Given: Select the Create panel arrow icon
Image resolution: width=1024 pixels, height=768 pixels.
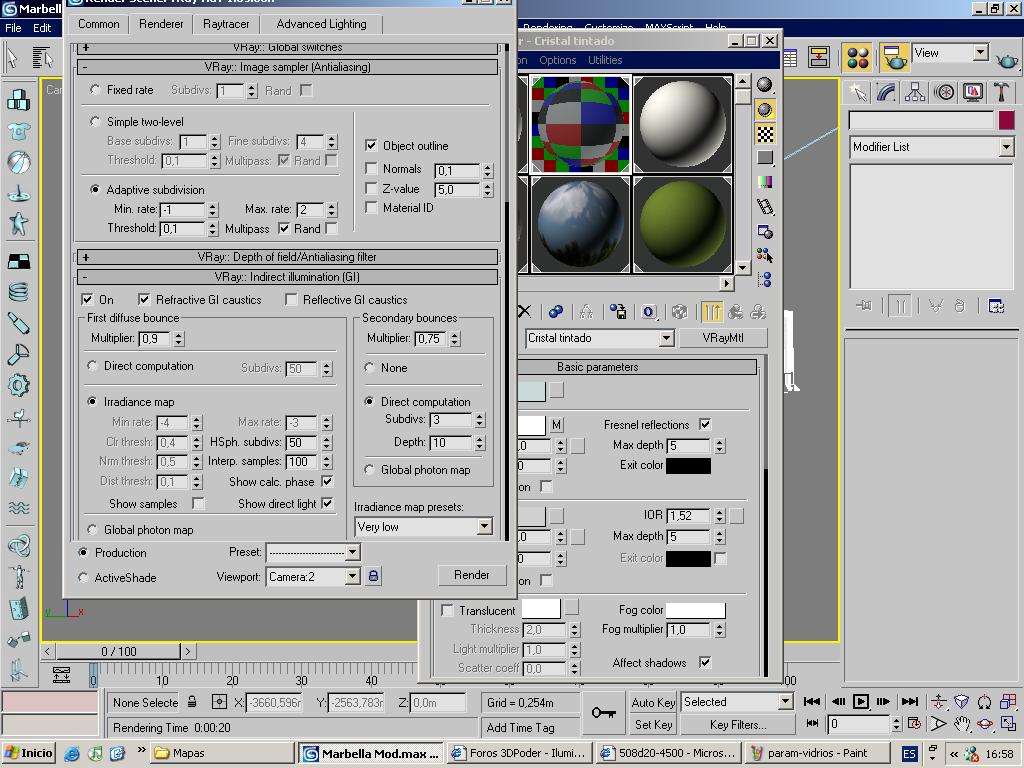Looking at the screenshot, I should [857, 92].
